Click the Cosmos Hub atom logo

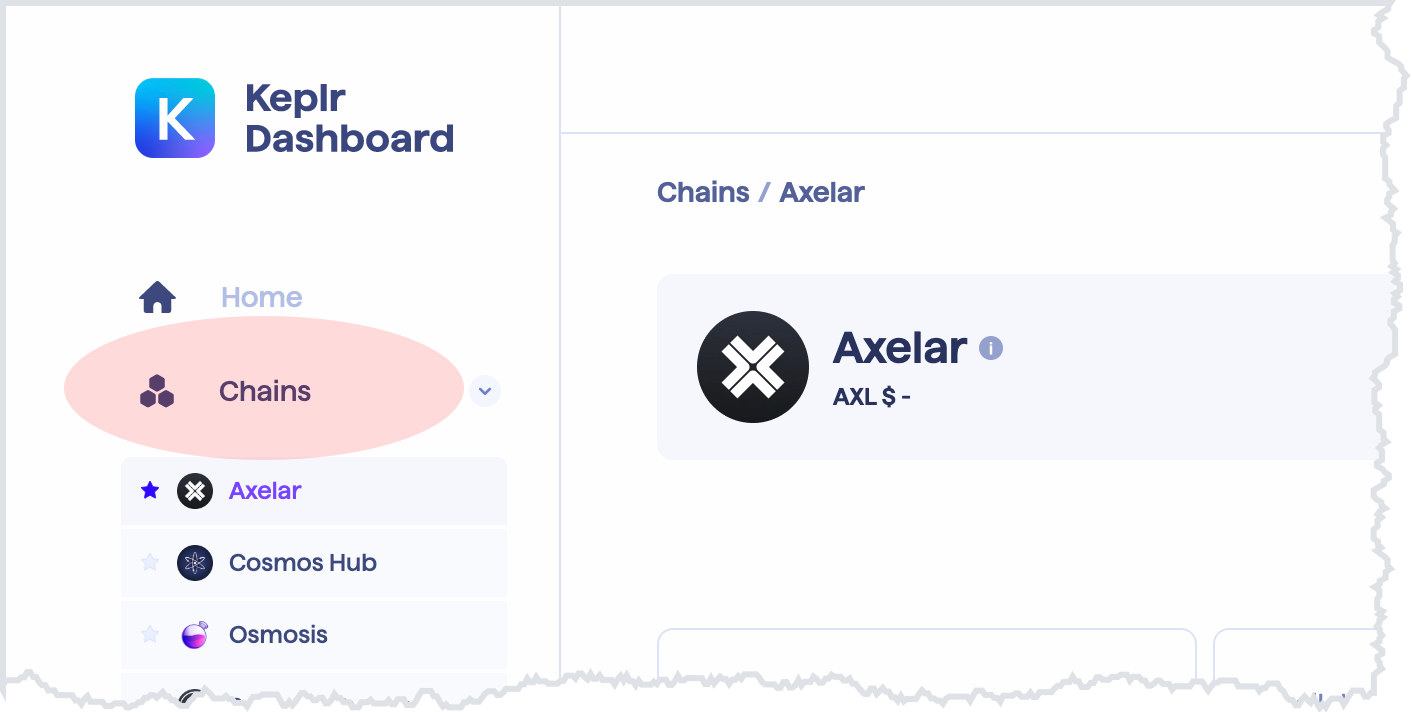[x=194, y=563]
